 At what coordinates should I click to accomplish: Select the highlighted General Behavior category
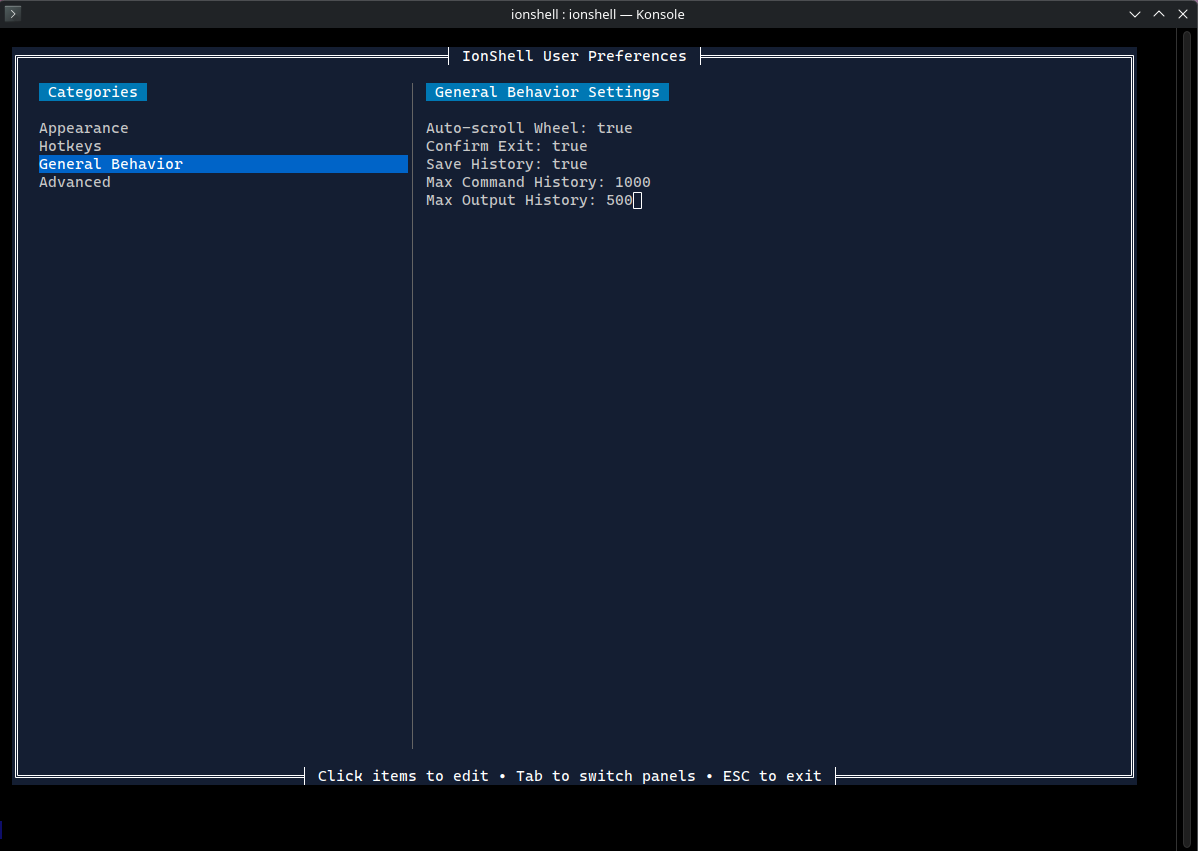111,164
